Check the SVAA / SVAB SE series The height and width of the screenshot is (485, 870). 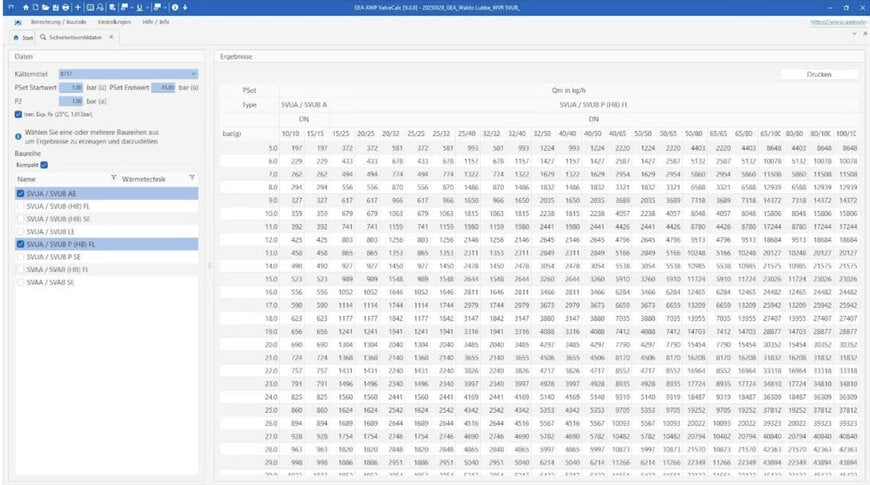21,282
